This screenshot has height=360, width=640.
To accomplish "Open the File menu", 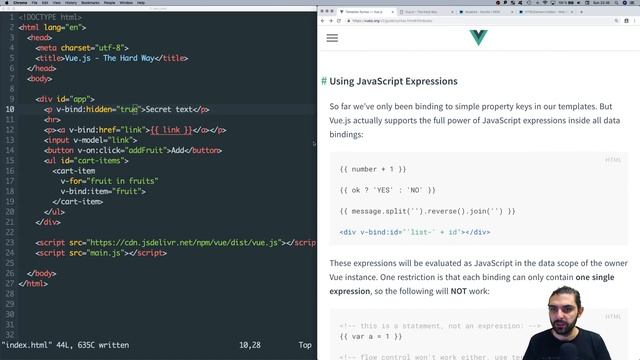I will [x=35, y=2].
